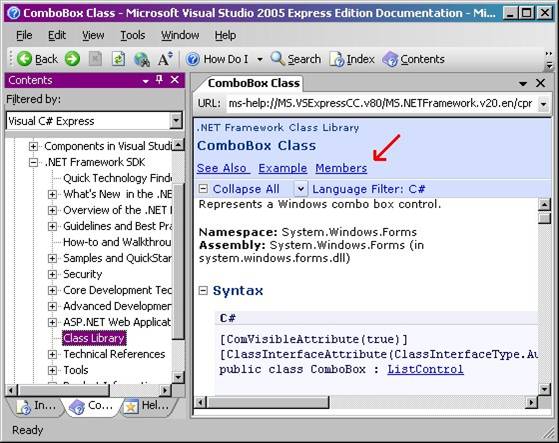The height and width of the screenshot is (443, 559).
Task: Select the ComboBox Class document tab
Action: tap(252, 83)
